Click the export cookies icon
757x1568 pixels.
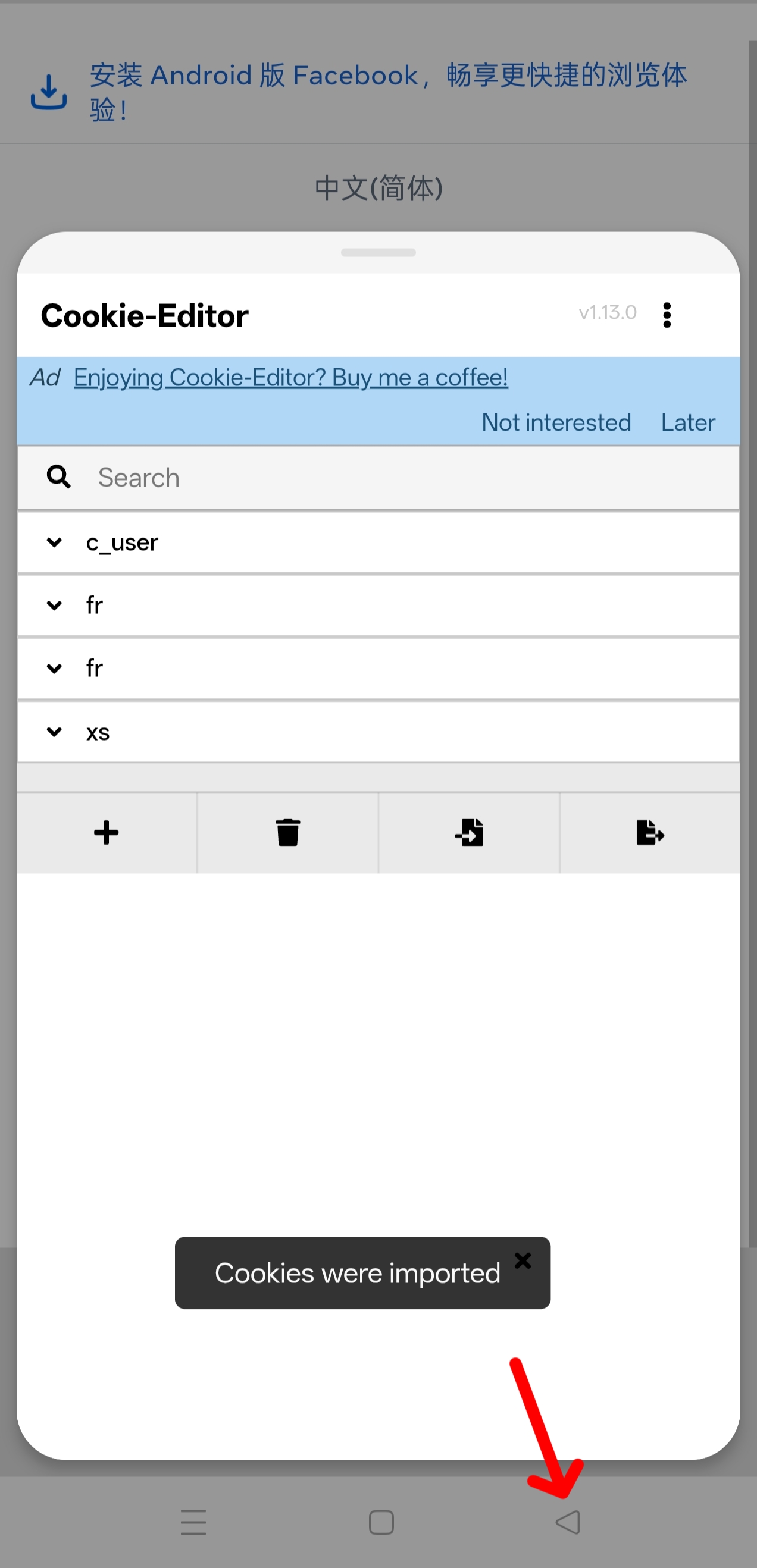click(650, 833)
